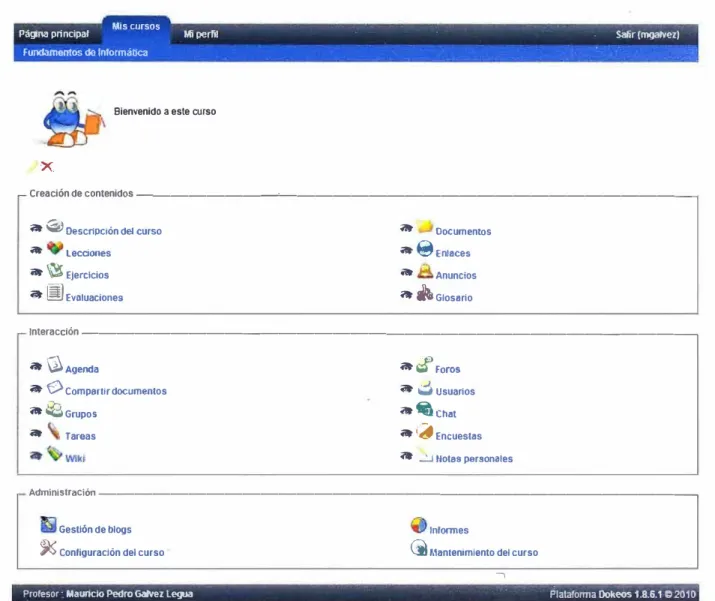Click the Wiki icon
This screenshot has height=601, width=715.
55,453
